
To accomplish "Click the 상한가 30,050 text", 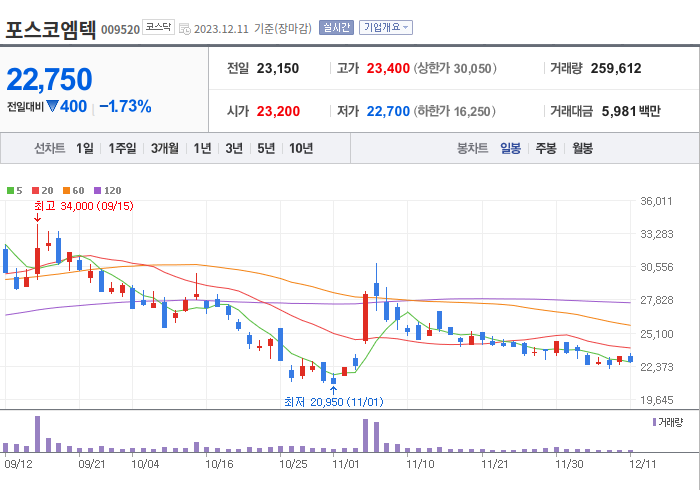I will [x=455, y=68].
